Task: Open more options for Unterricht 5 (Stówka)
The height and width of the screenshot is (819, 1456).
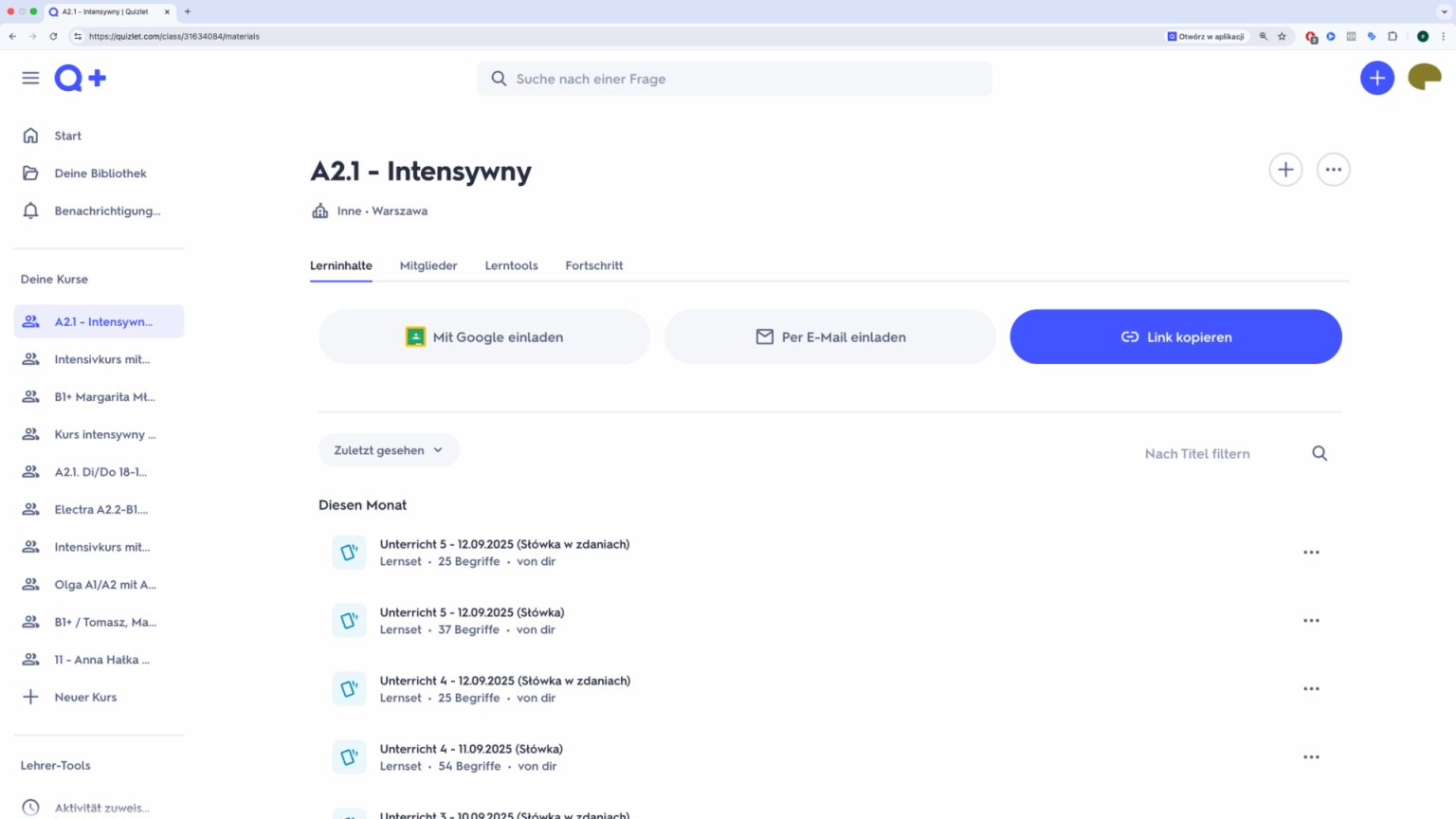Action: pos(1311,621)
